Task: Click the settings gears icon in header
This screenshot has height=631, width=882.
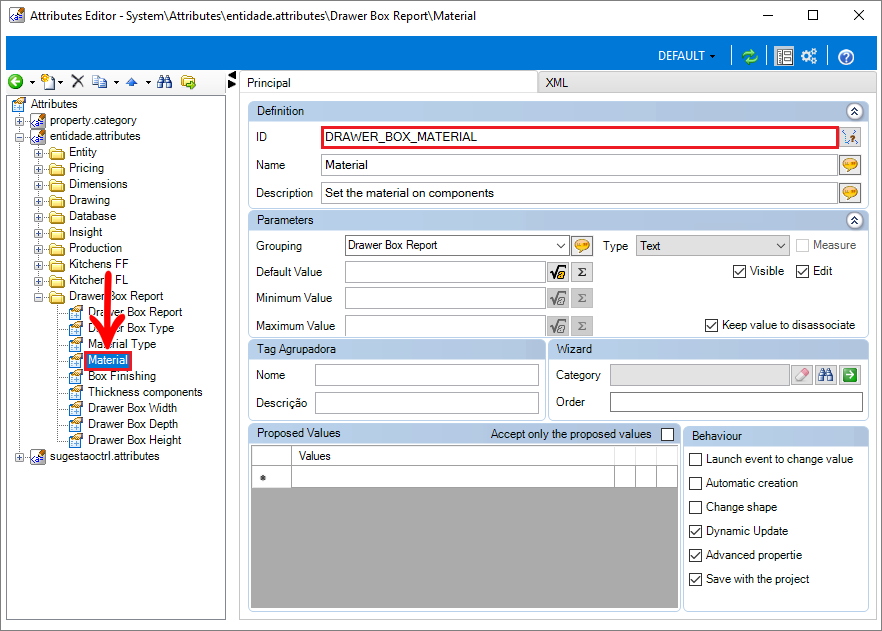Action: pyautogui.click(x=809, y=56)
